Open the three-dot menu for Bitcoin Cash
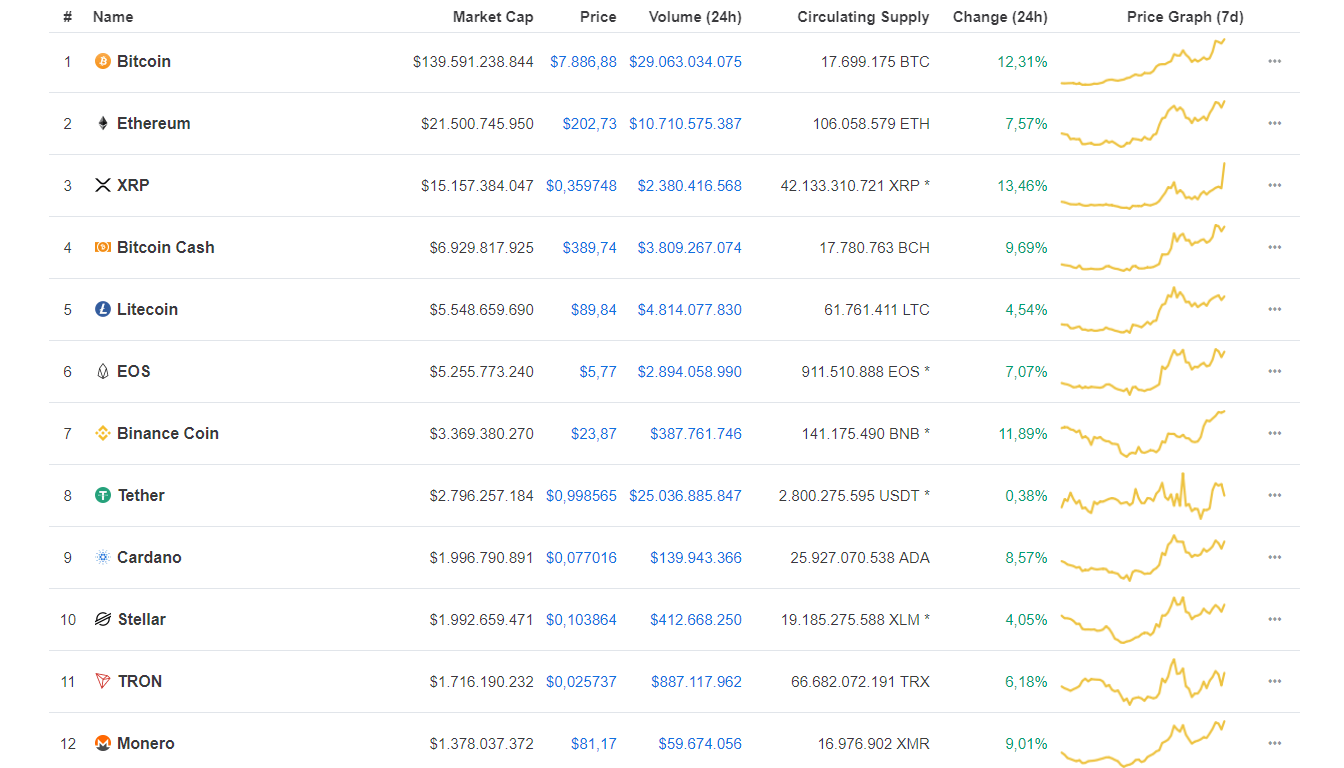This screenshot has width=1344, height=768. coord(1274,248)
